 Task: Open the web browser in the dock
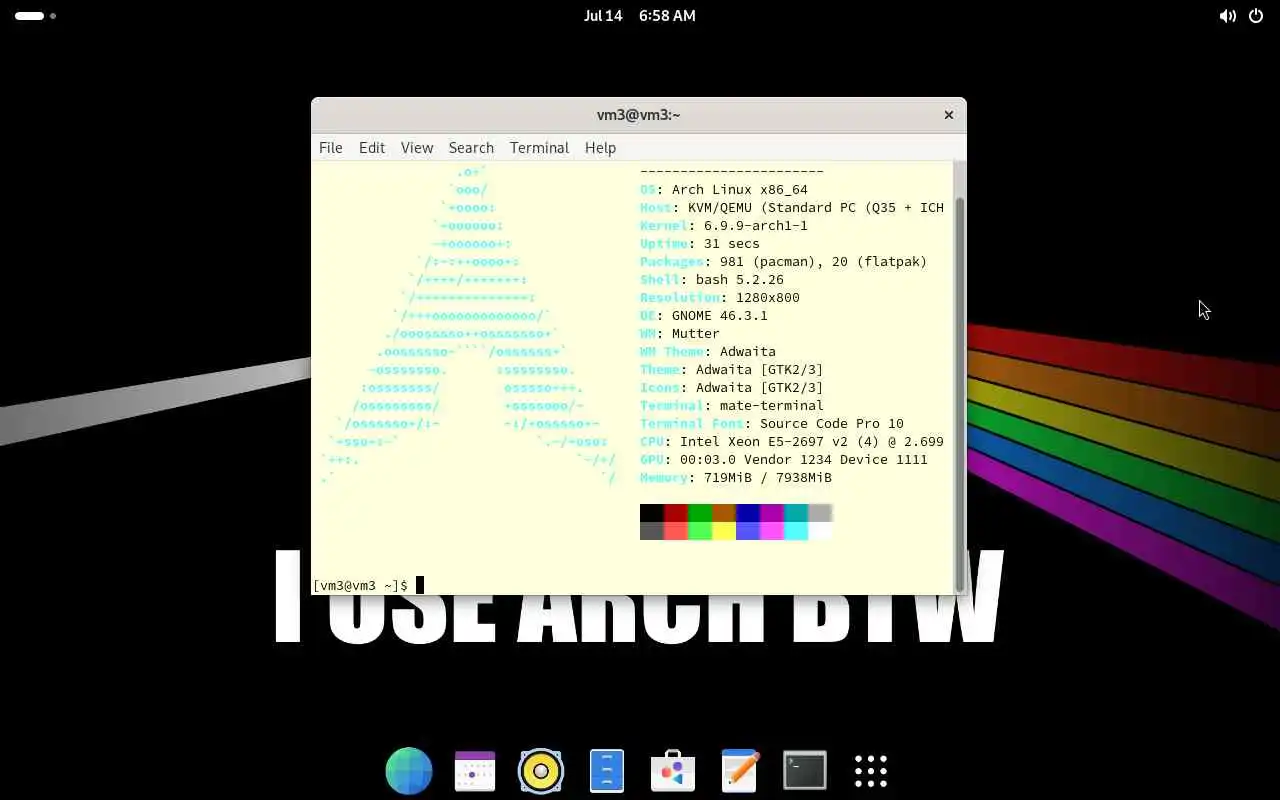pyautogui.click(x=409, y=771)
